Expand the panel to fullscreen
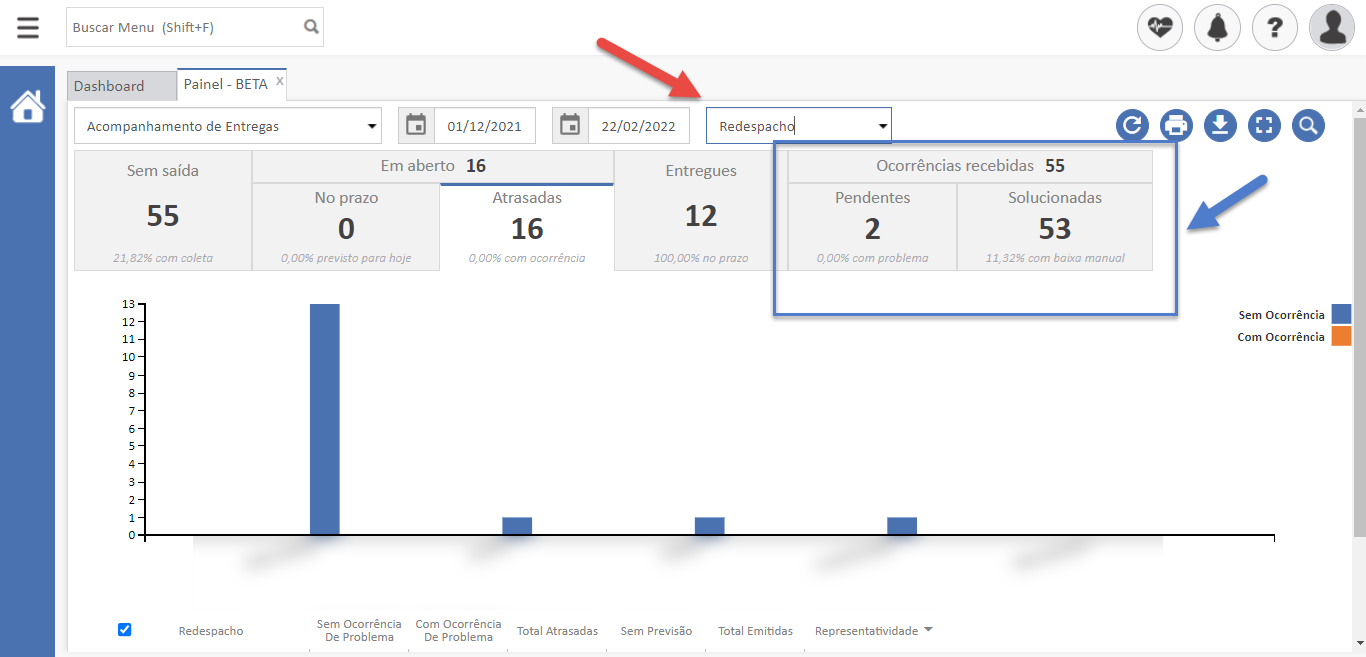The width and height of the screenshot is (1366, 657). pos(1264,125)
